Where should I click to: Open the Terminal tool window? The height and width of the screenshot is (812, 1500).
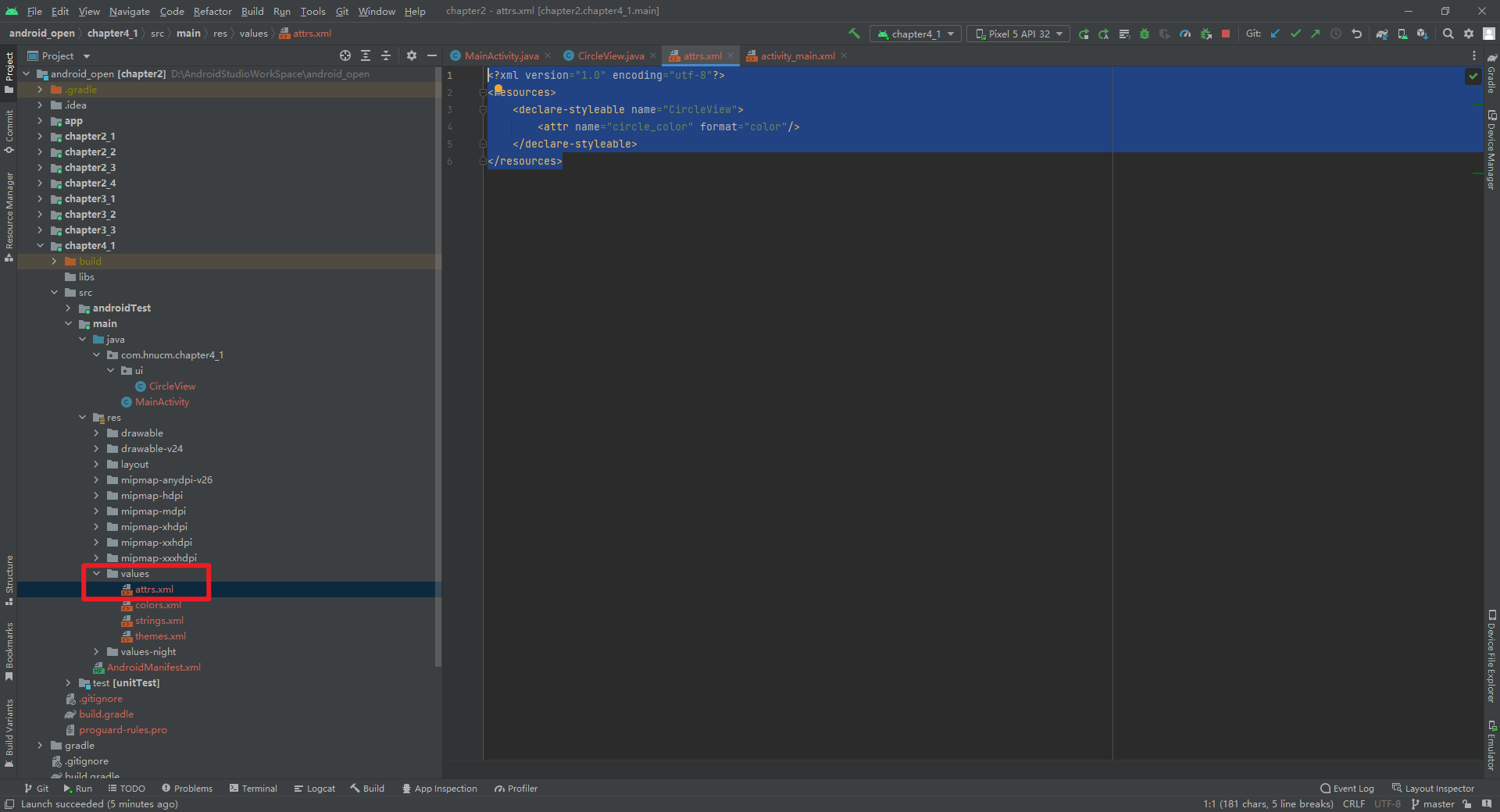[253, 789]
